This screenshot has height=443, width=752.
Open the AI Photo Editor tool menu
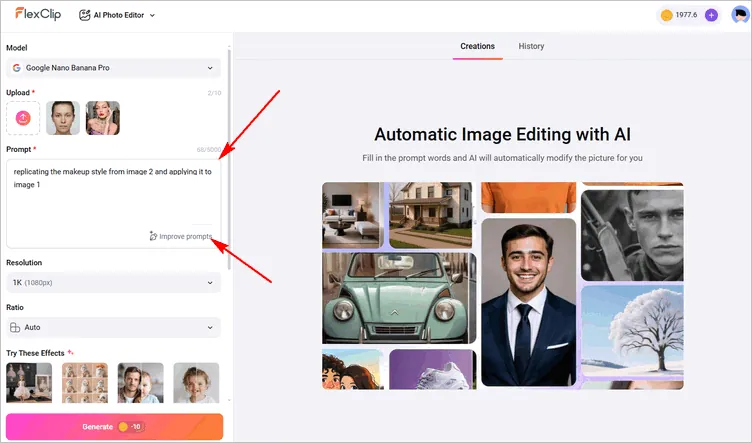(117, 15)
